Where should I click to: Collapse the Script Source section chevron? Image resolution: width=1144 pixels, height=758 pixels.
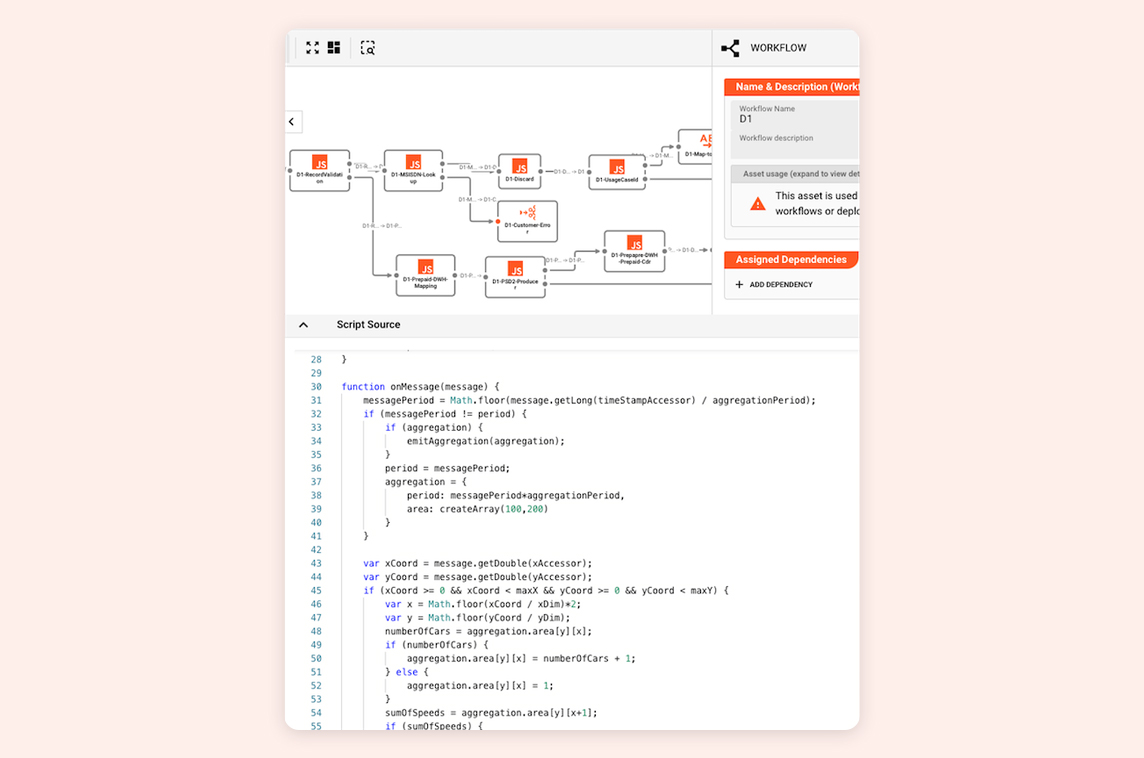pyautogui.click(x=304, y=325)
